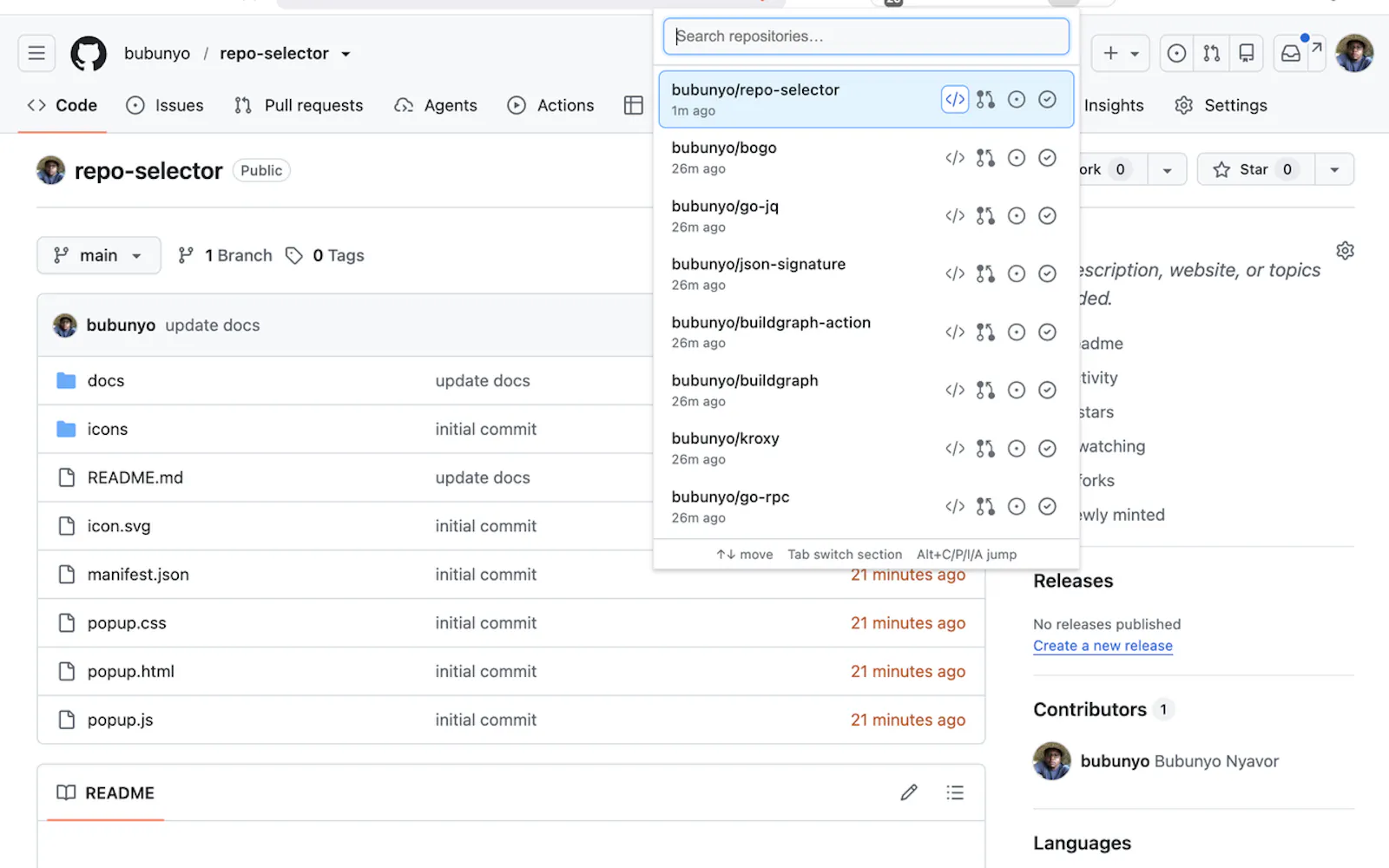Screen dimensions: 1389x868
Task: Open actions icon for bubunyo/bogo
Action: coord(1048,158)
